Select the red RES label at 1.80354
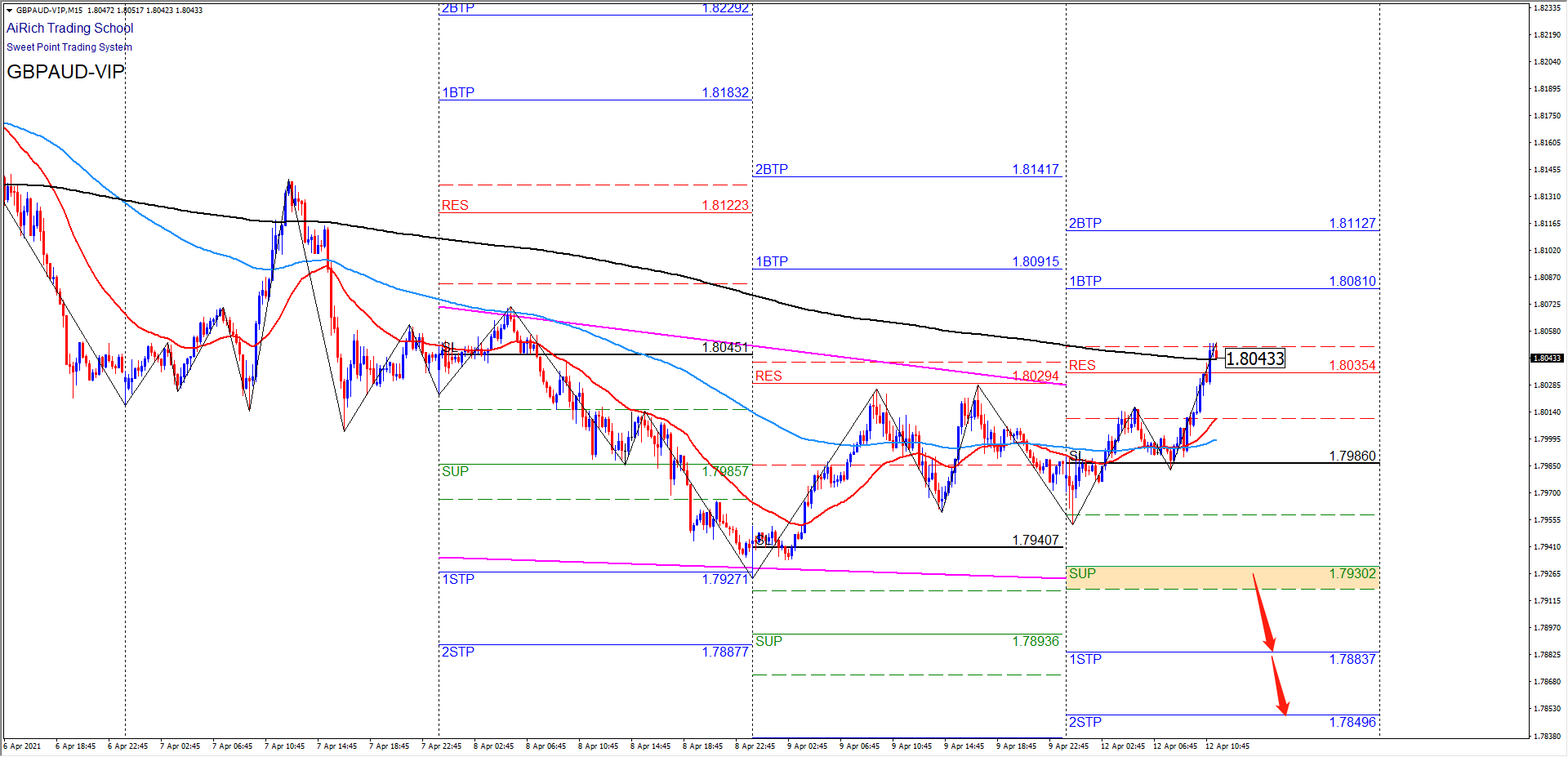Image resolution: width=1568 pixels, height=757 pixels. [x=1082, y=365]
